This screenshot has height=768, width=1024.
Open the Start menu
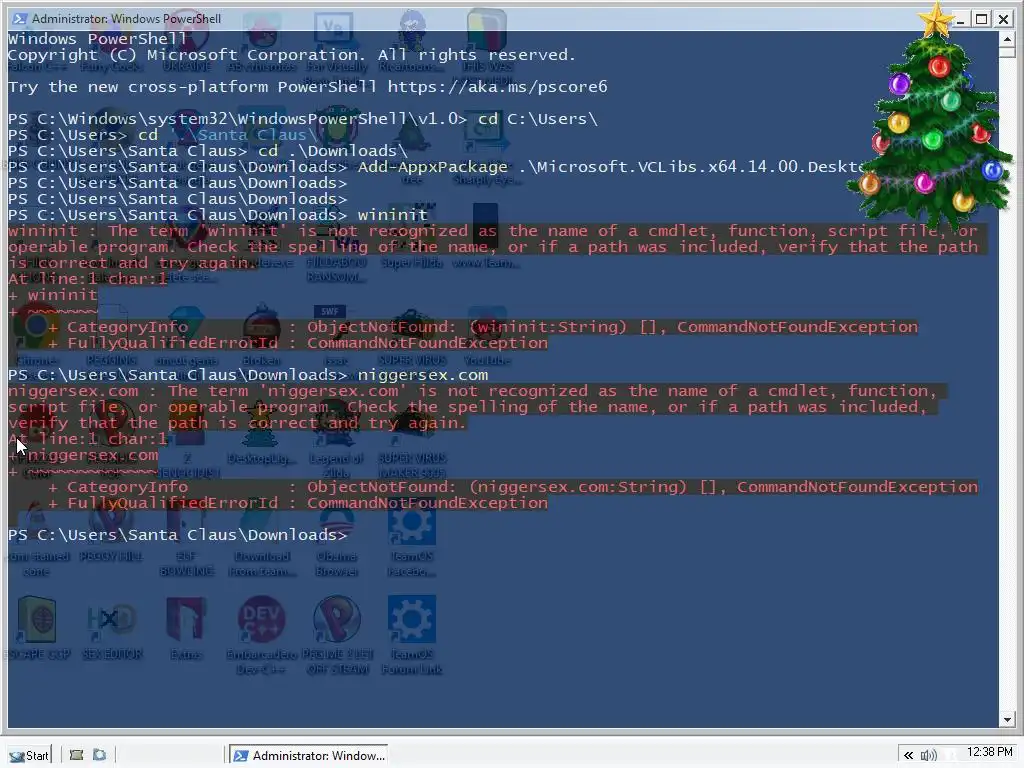coord(29,755)
